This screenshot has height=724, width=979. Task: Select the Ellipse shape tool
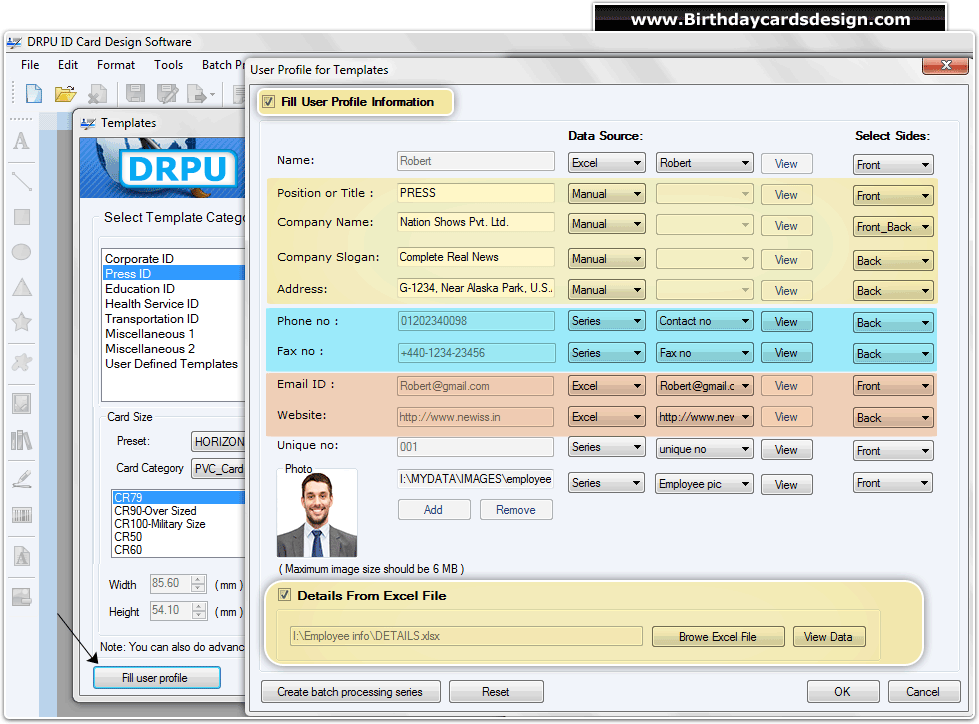[x=21, y=252]
